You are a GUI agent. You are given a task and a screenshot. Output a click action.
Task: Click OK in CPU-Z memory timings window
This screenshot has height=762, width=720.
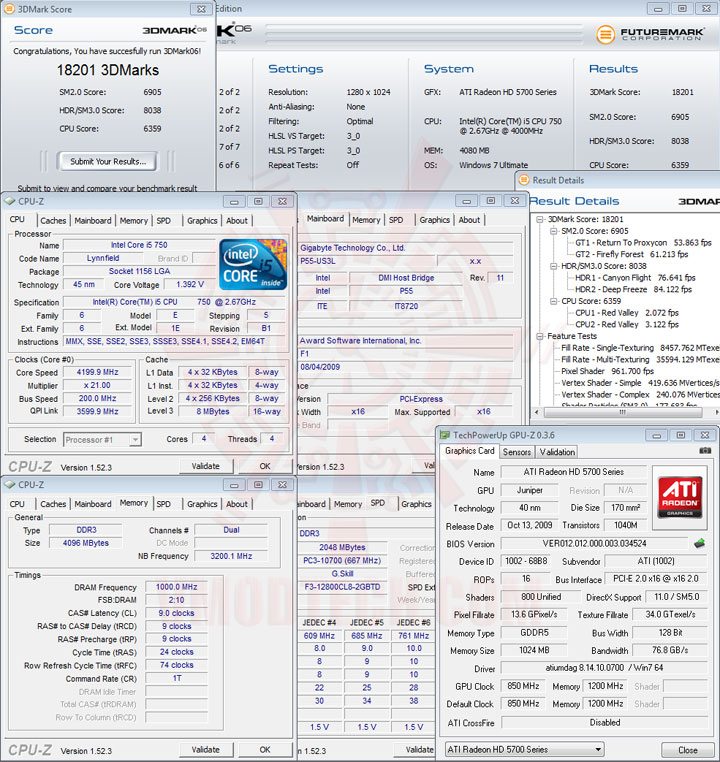click(265, 750)
